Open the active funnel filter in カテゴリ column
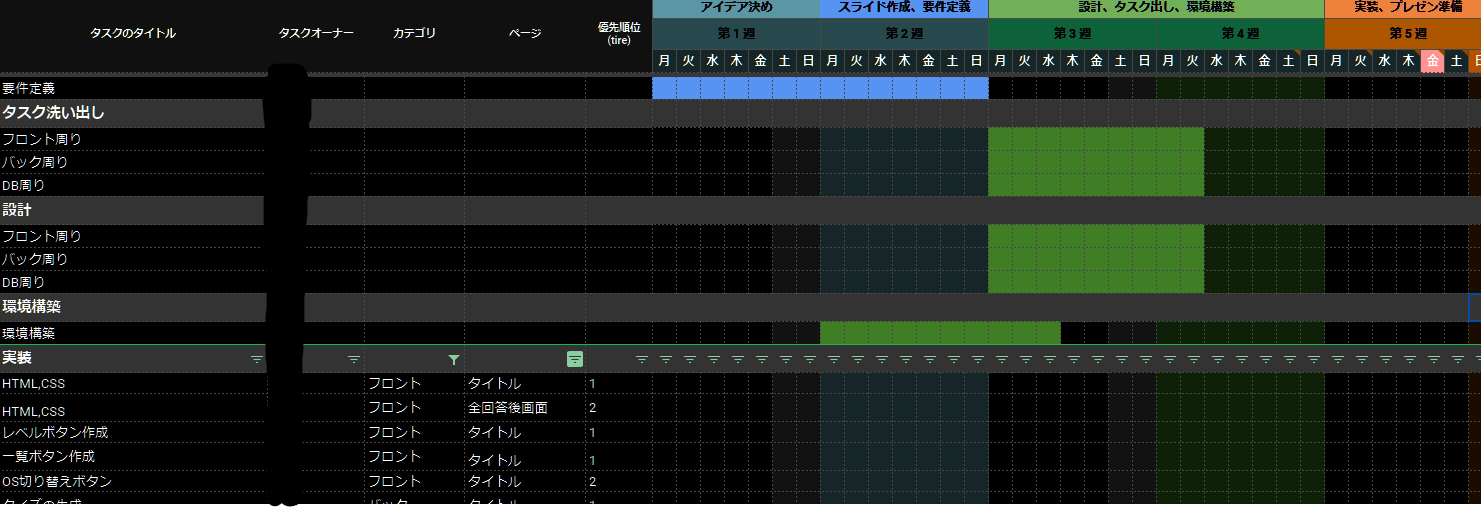The height and width of the screenshot is (507, 1481). coord(454,359)
